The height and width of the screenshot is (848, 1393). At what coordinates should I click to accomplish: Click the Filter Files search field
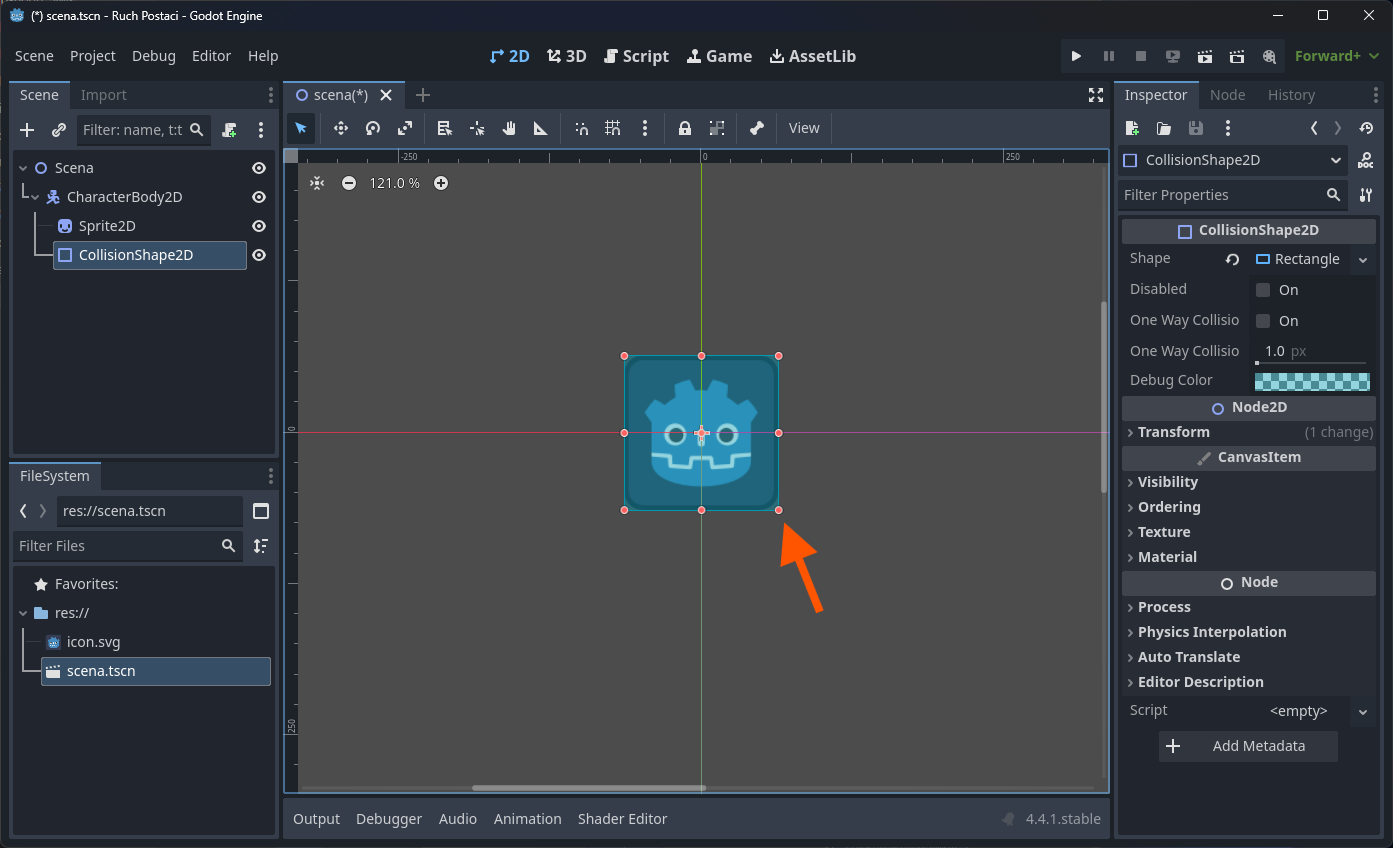point(128,546)
